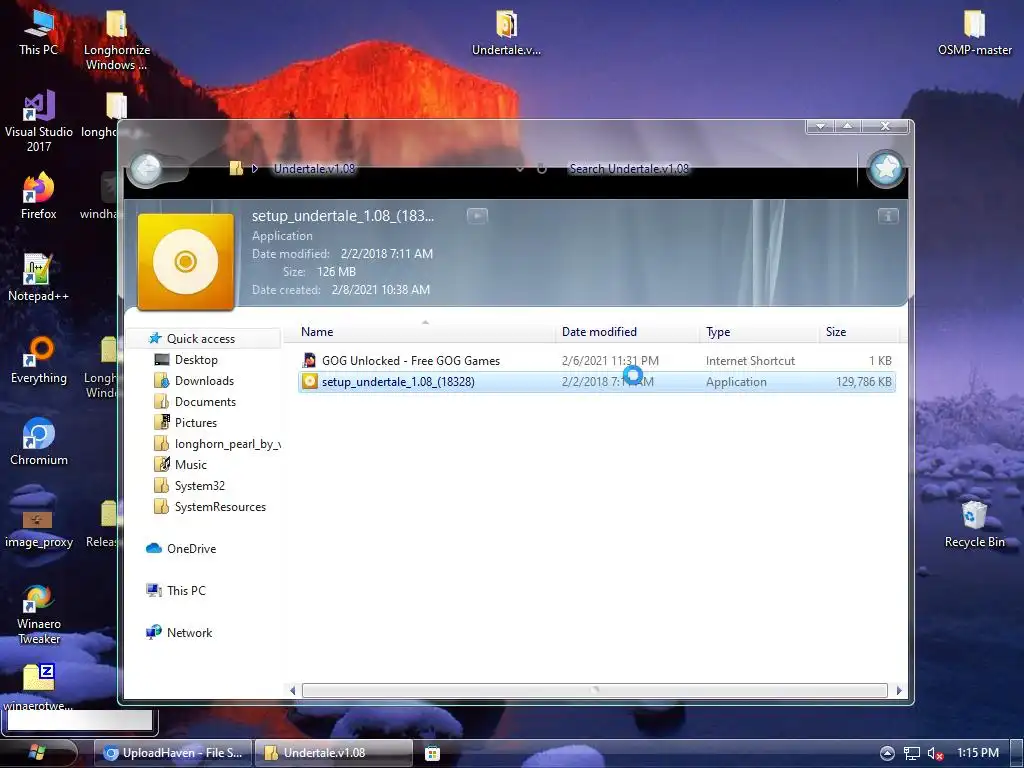This screenshot has width=1024, height=768.
Task: Launch Visual Studio 2017 shortcut
Action: 39,121
